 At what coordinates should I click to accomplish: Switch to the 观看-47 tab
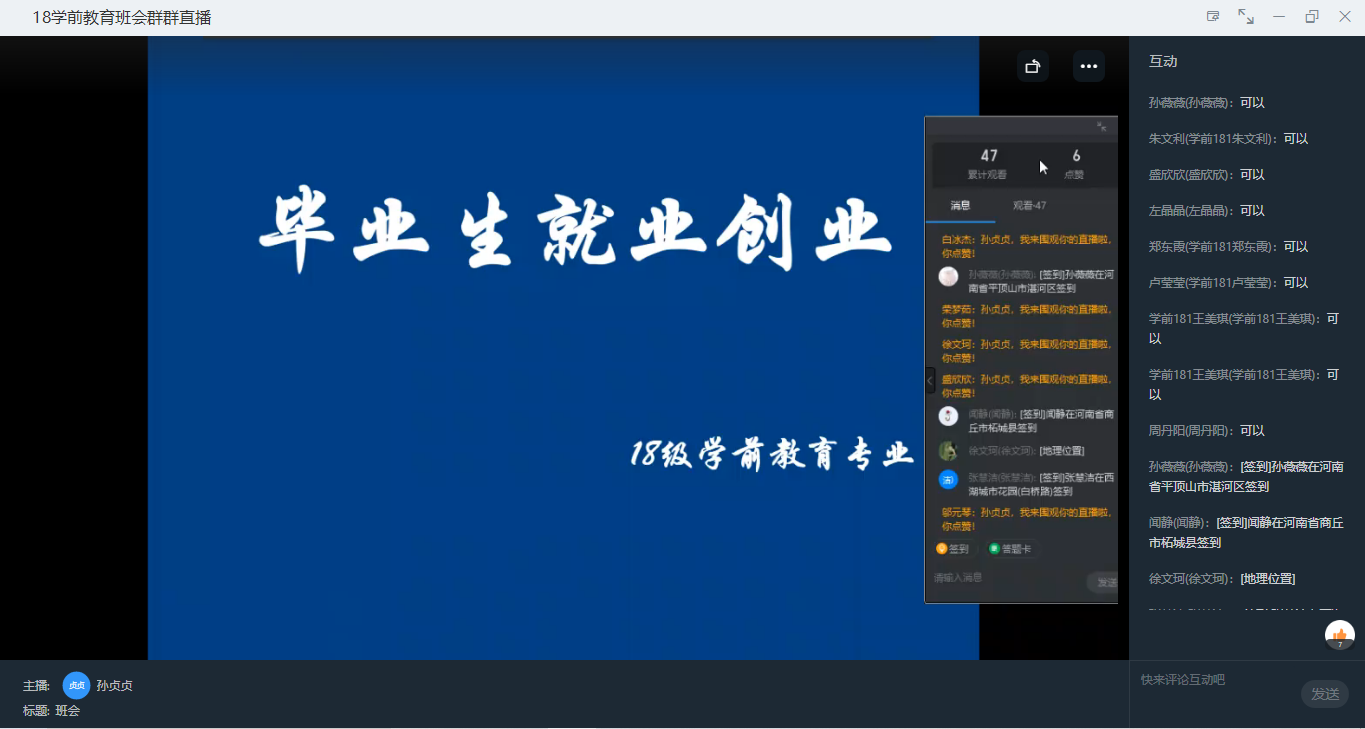[1029, 206]
